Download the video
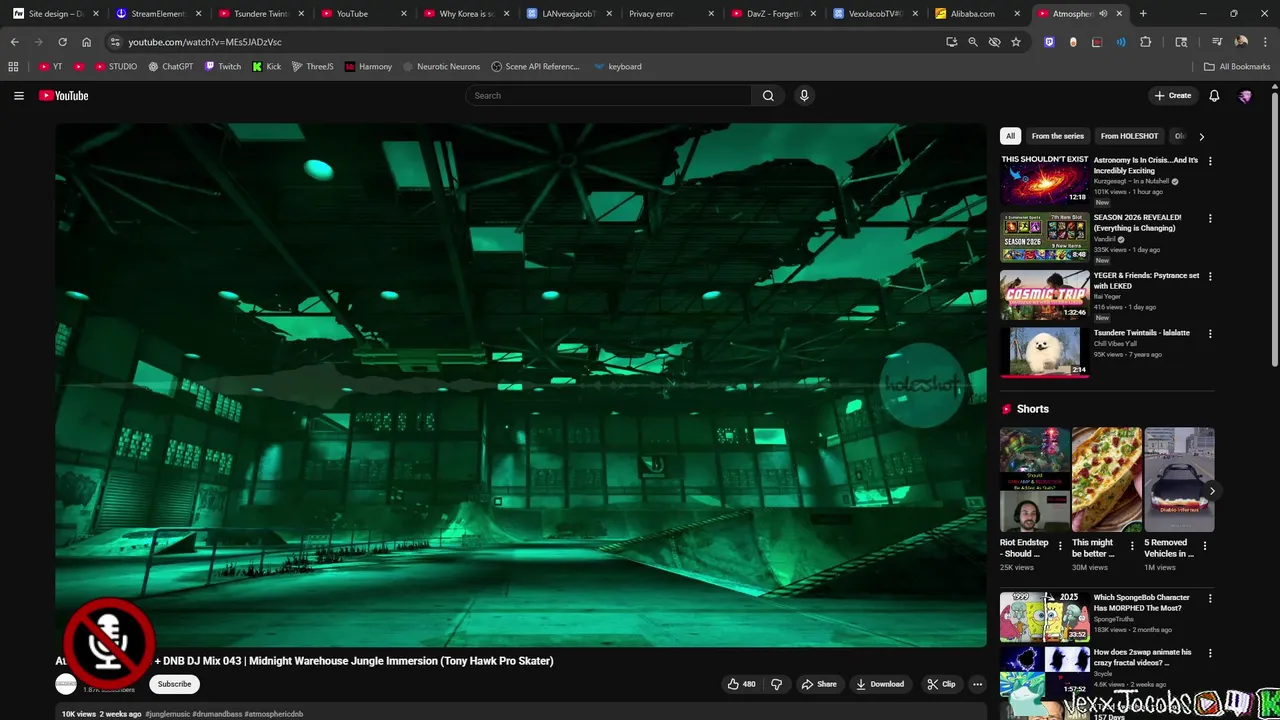Image resolution: width=1280 pixels, height=720 pixels. click(x=880, y=684)
